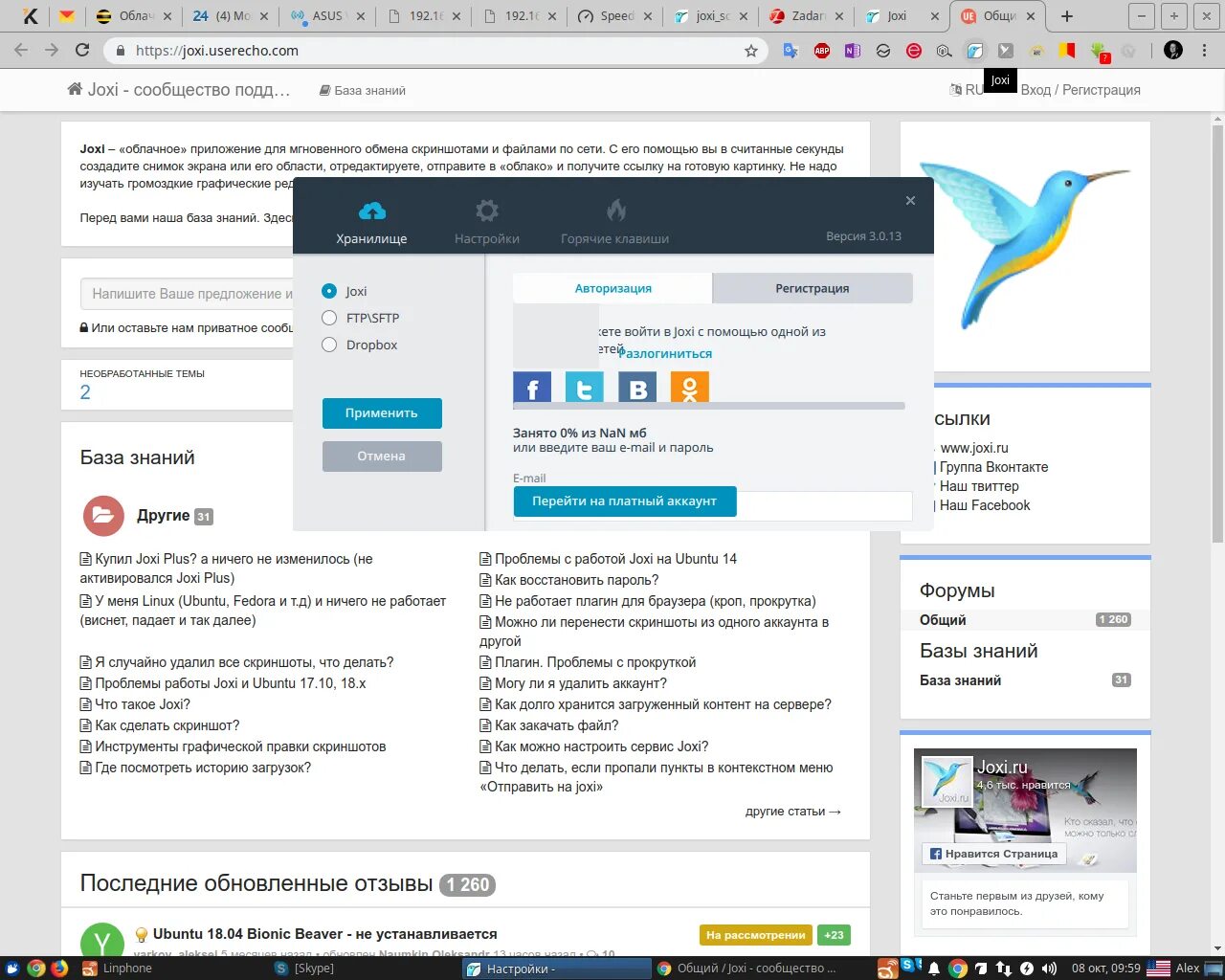Open the Группа Вконтакте link
1225x980 pixels.
(x=993, y=467)
